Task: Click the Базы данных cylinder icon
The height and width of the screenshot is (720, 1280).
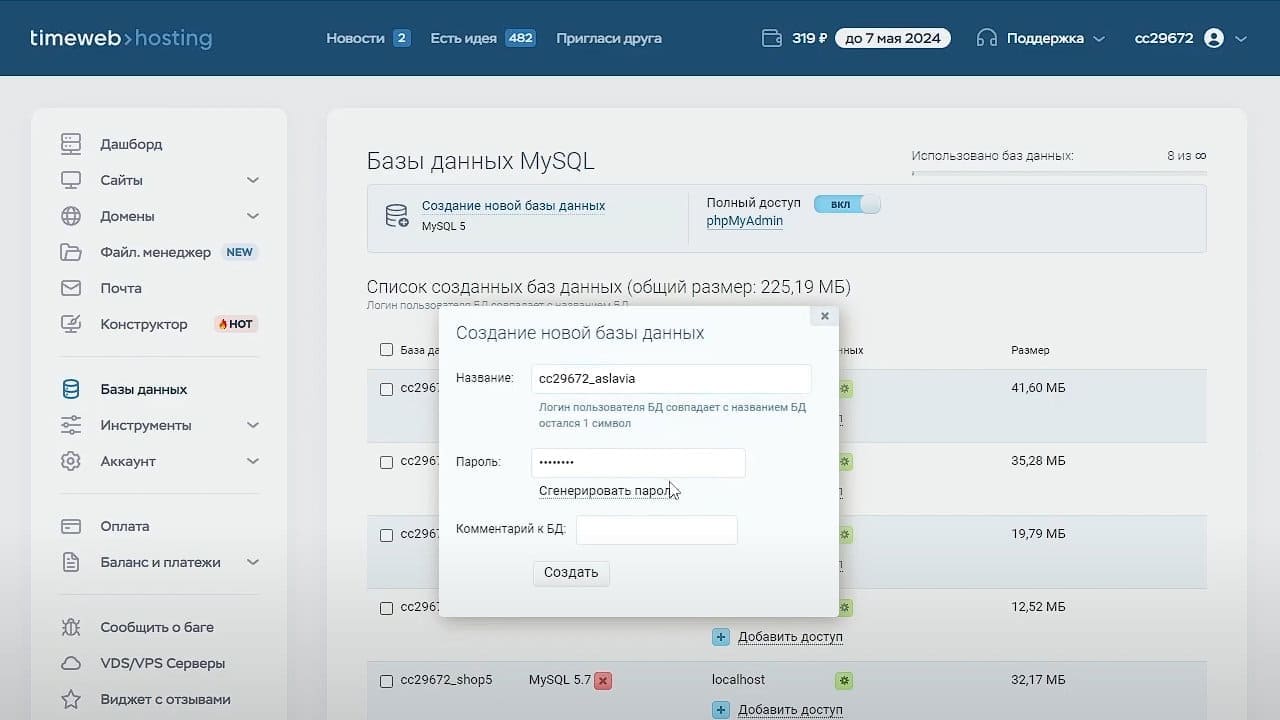Action: click(71, 389)
